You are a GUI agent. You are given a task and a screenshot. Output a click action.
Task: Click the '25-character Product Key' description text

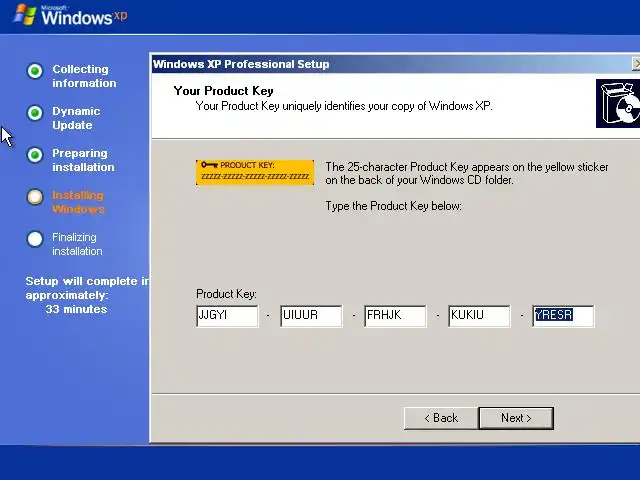click(467, 173)
